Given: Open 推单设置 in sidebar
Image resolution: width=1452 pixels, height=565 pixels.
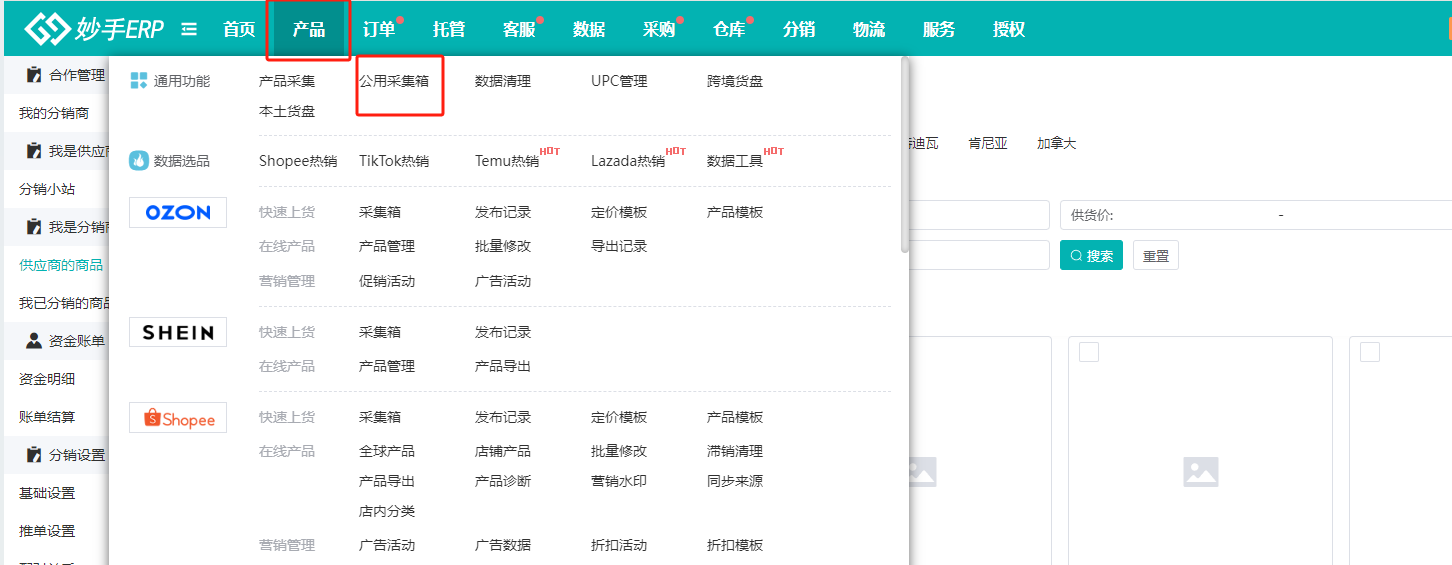Looking at the screenshot, I should tap(47, 531).
